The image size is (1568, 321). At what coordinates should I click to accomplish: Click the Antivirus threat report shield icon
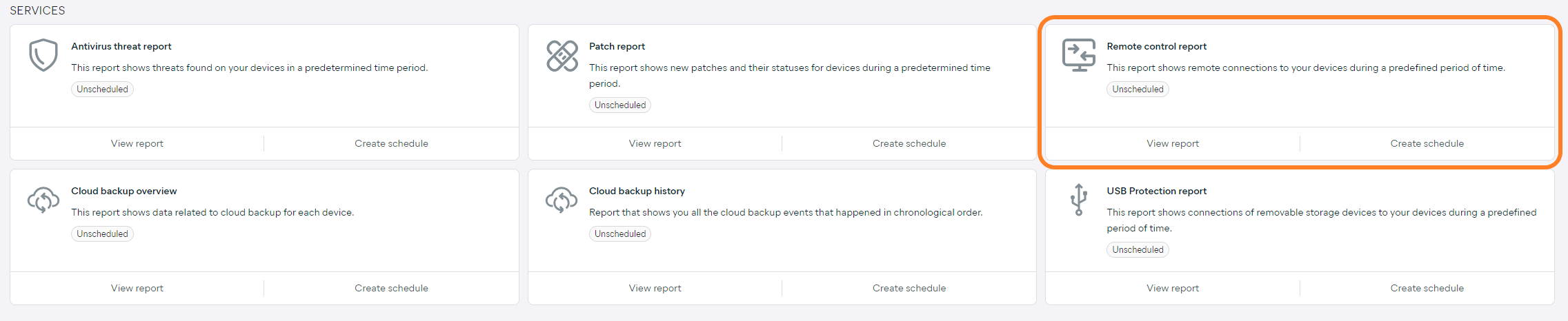click(x=43, y=55)
